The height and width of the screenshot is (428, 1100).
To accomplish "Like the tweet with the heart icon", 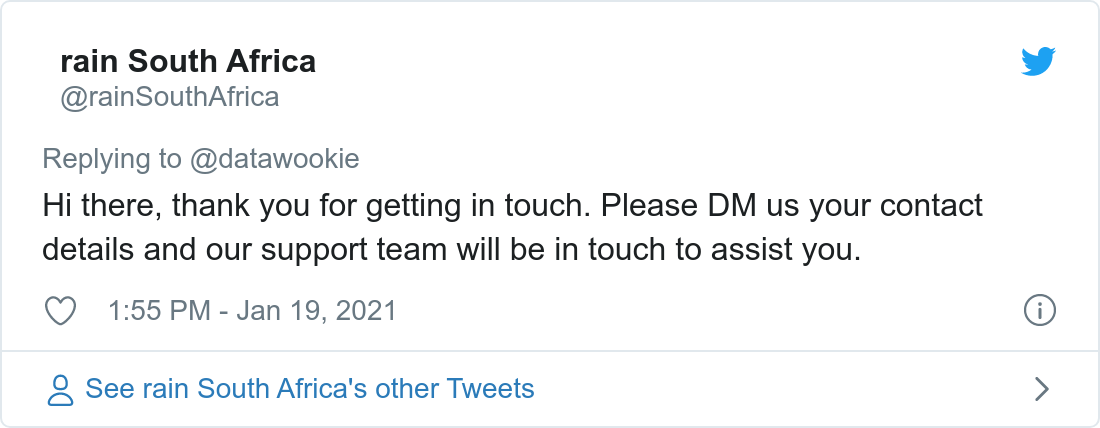I will pyautogui.click(x=62, y=311).
